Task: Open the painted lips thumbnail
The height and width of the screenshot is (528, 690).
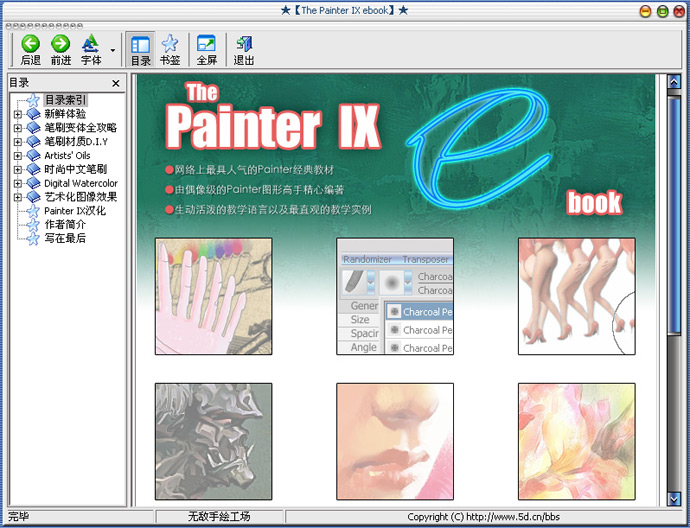Action: tap(395, 441)
